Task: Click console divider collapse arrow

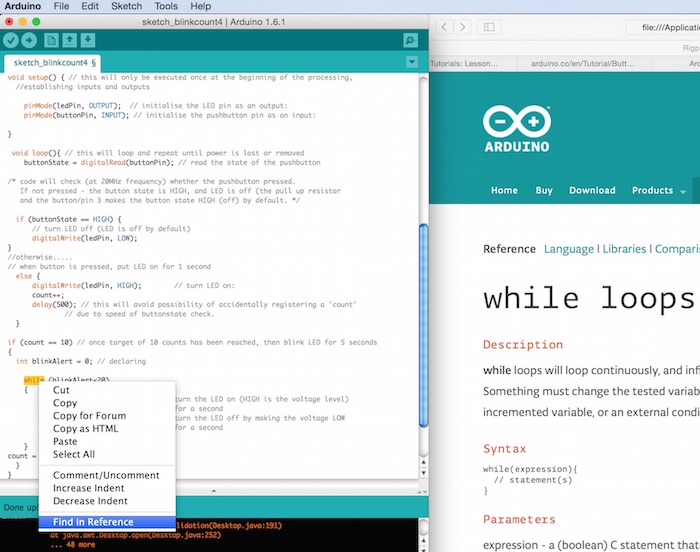Action: tap(213, 491)
